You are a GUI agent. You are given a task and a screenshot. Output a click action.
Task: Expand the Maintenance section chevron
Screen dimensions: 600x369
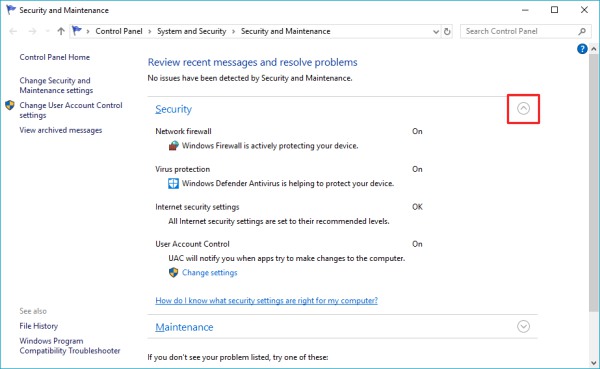(x=523, y=327)
